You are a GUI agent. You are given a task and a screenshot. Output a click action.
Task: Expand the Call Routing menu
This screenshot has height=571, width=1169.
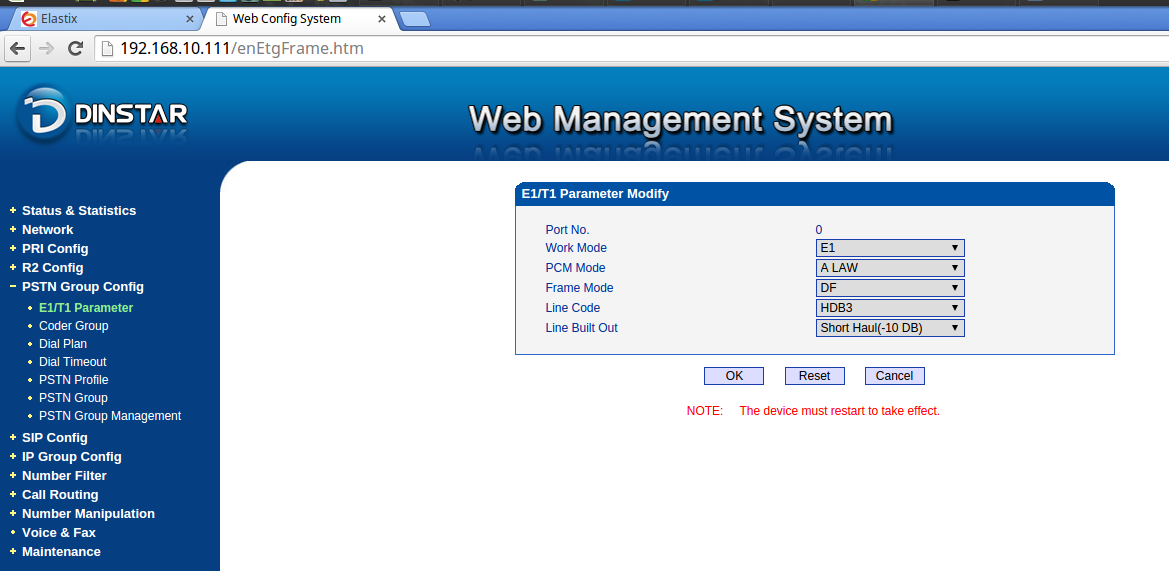pyautogui.click(x=60, y=495)
